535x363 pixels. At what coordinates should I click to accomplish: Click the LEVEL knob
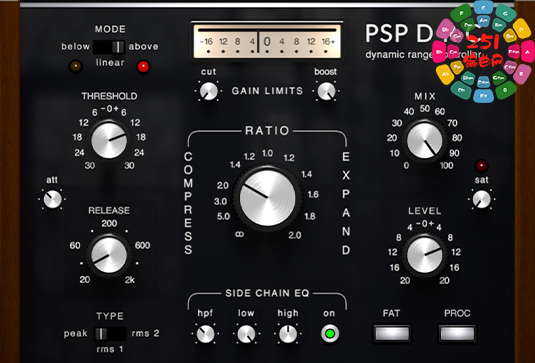424,255
